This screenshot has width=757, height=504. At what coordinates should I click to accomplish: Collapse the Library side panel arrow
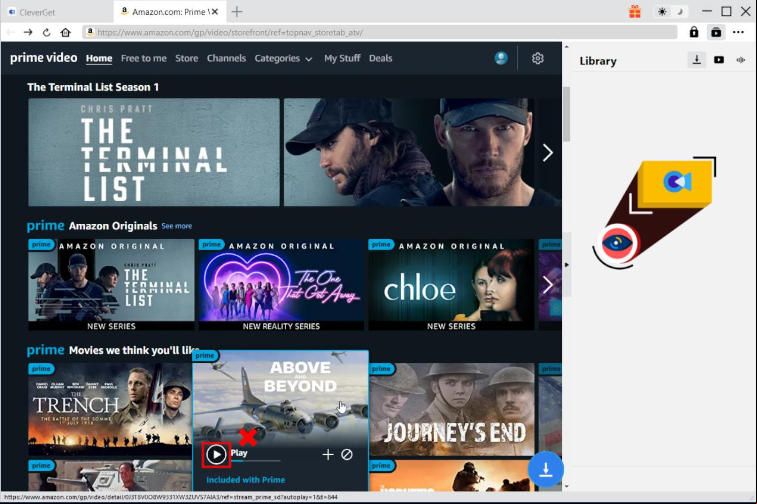tap(566, 265)
